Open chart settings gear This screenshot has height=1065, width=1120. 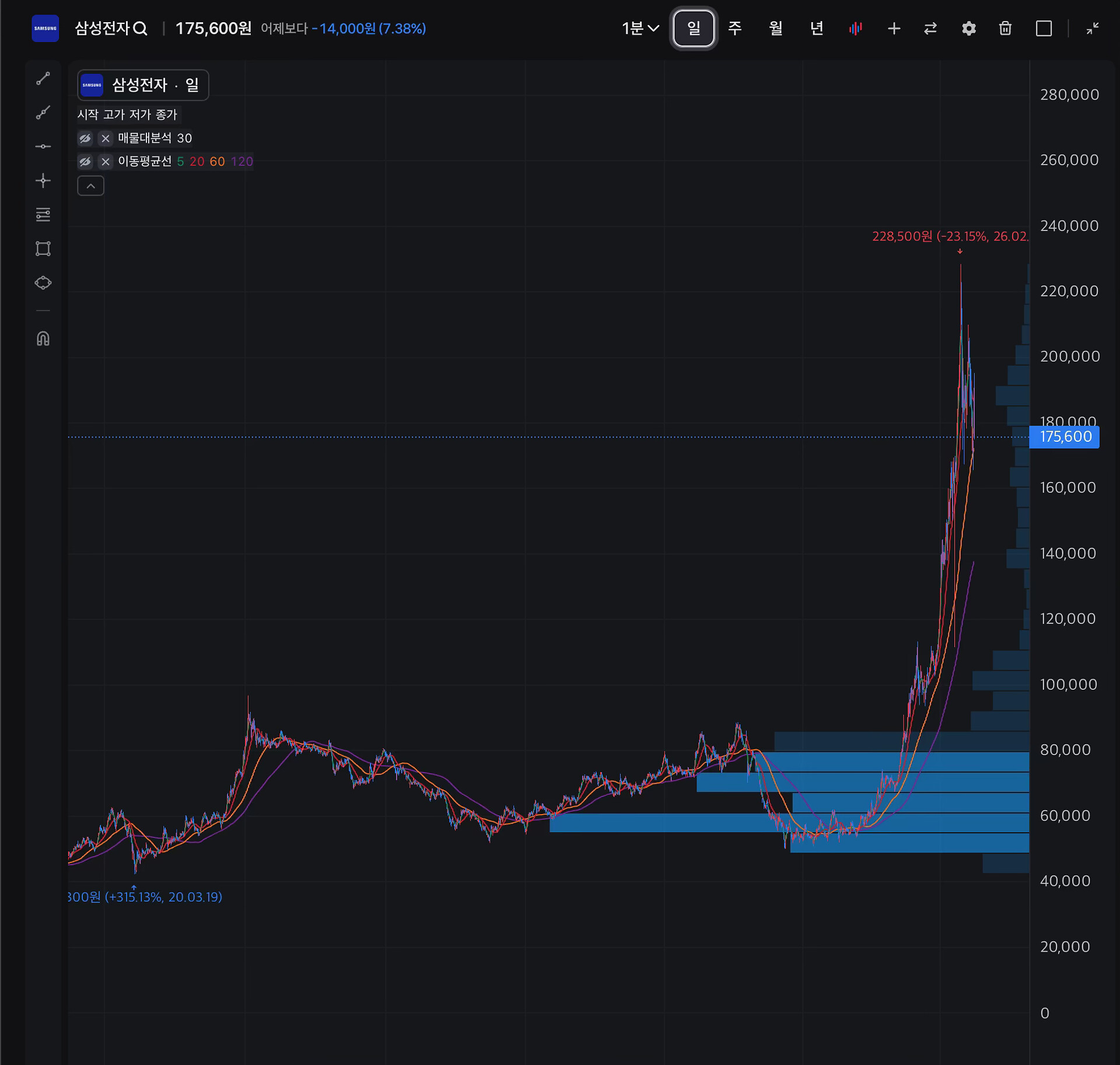(x=968, y=29)
